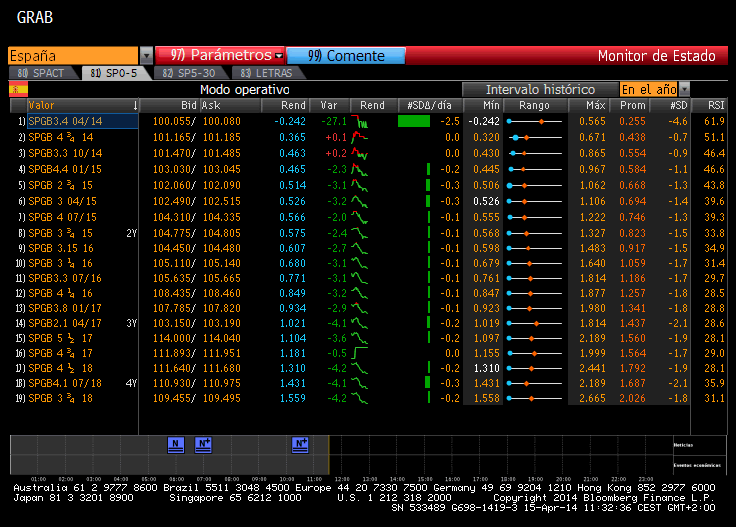The height and width of the screenshot is (527, 736).
Task: Click the RSI column header
Action: tap(716, 106)
